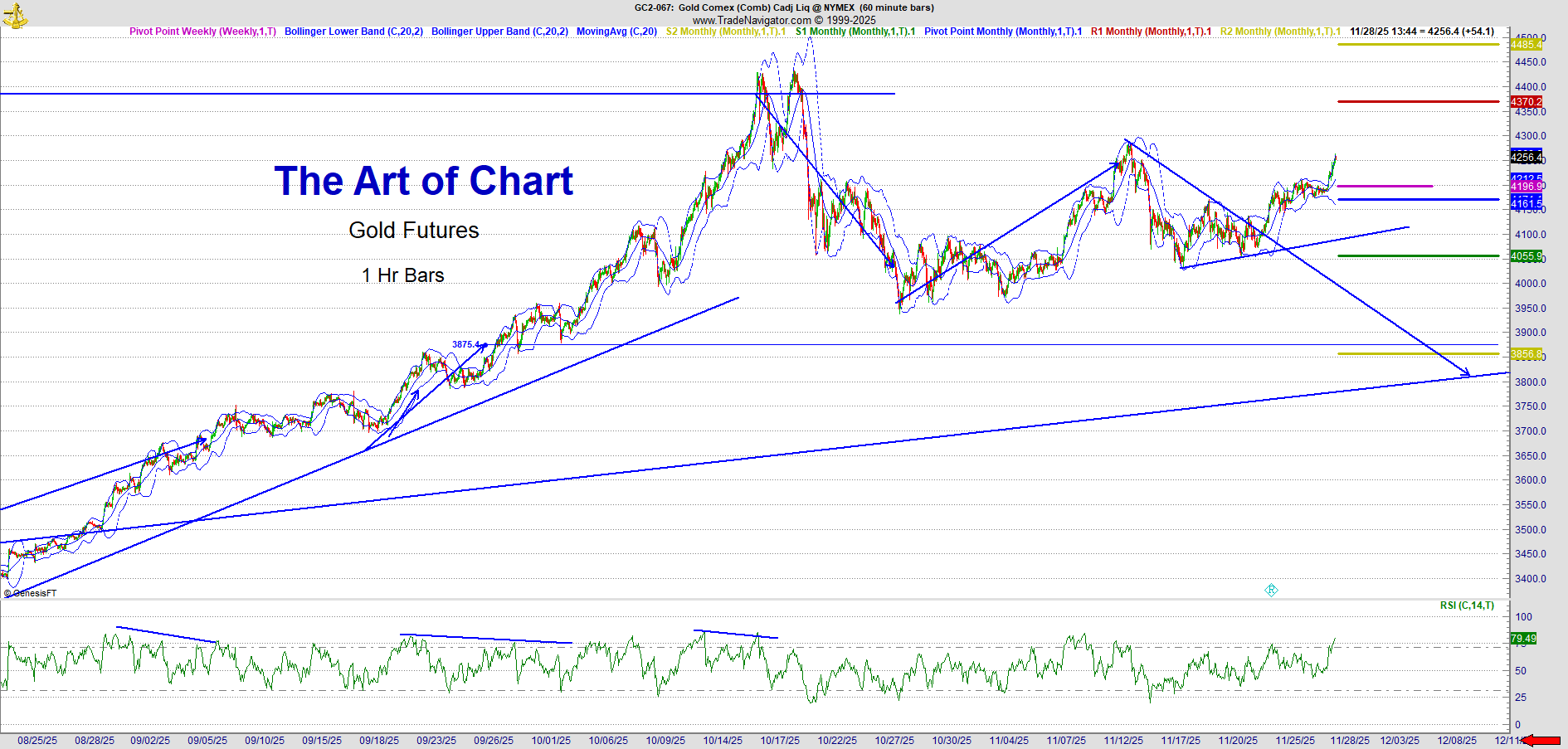Click the 10/17/25 date on time axis
The image size is (1568, 749).
pos(780,741)
